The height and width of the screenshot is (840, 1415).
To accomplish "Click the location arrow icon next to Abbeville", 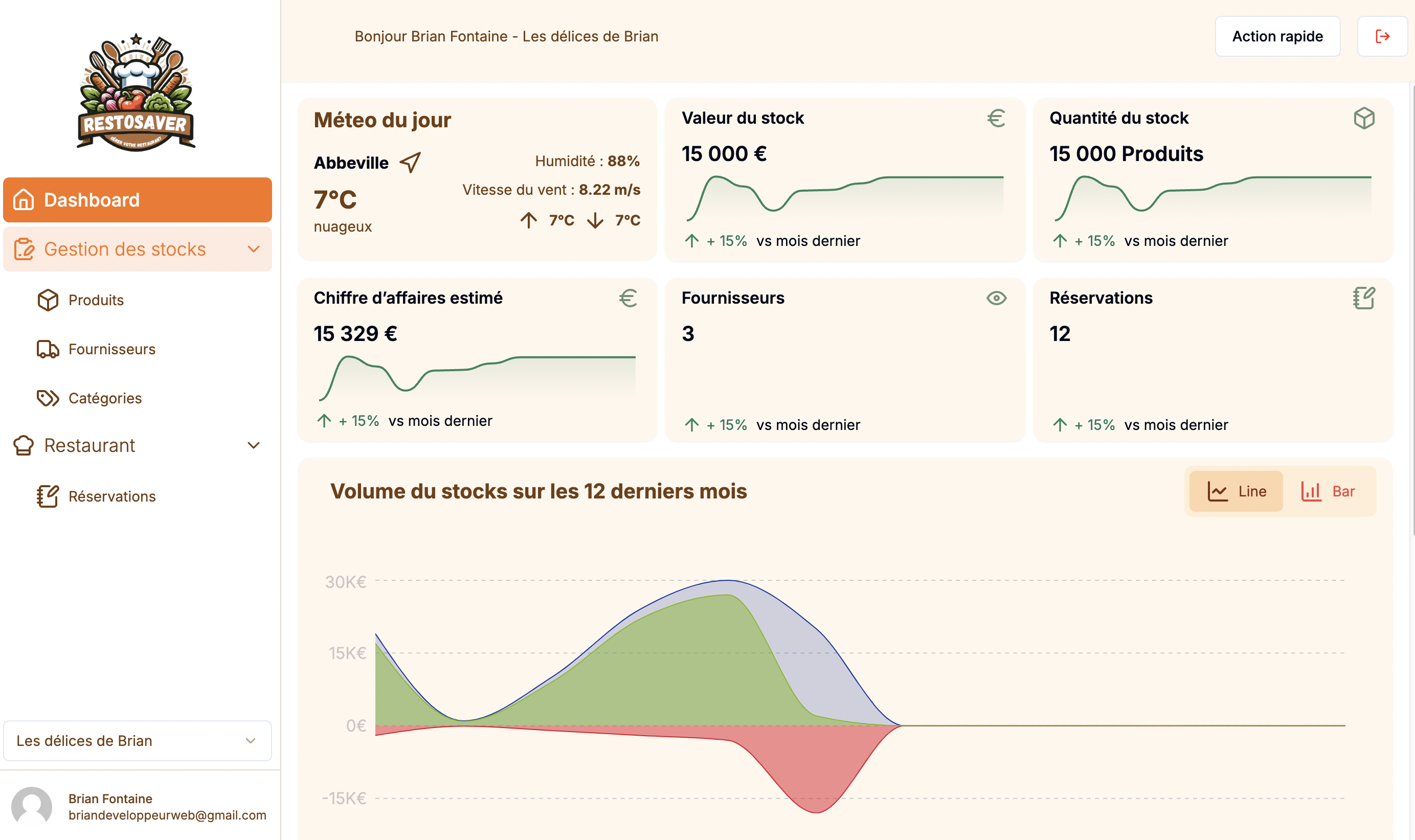I will pos(410,163).
